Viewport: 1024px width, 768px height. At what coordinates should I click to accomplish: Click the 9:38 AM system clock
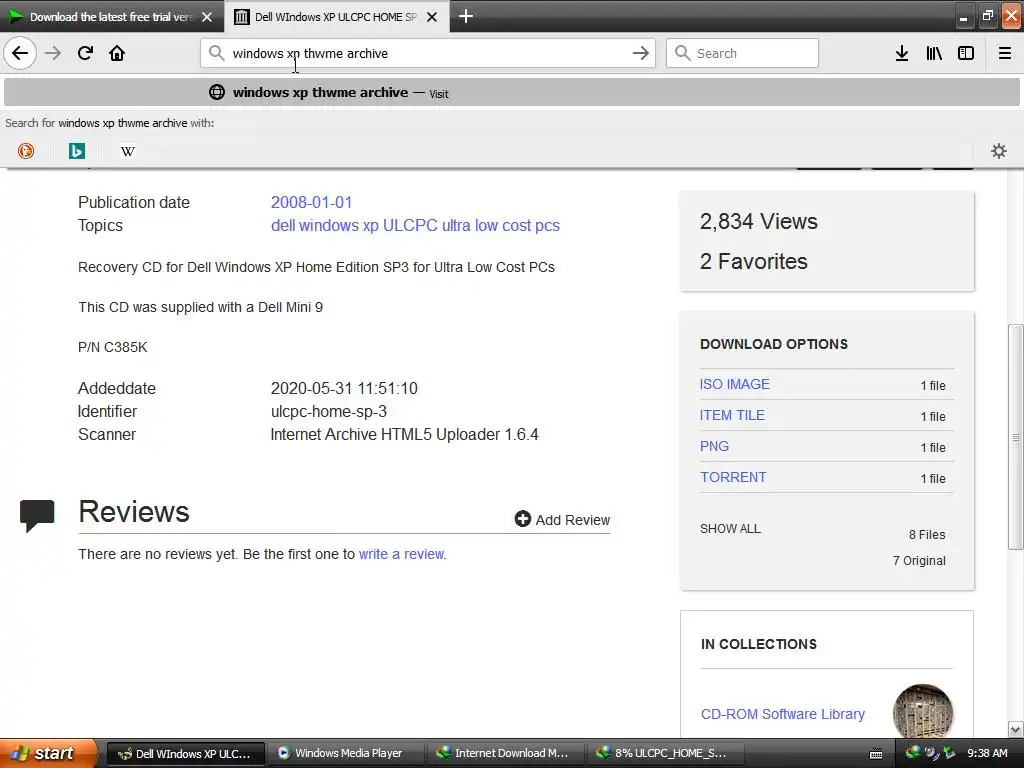pyautogui.click(x=987, y=754)
